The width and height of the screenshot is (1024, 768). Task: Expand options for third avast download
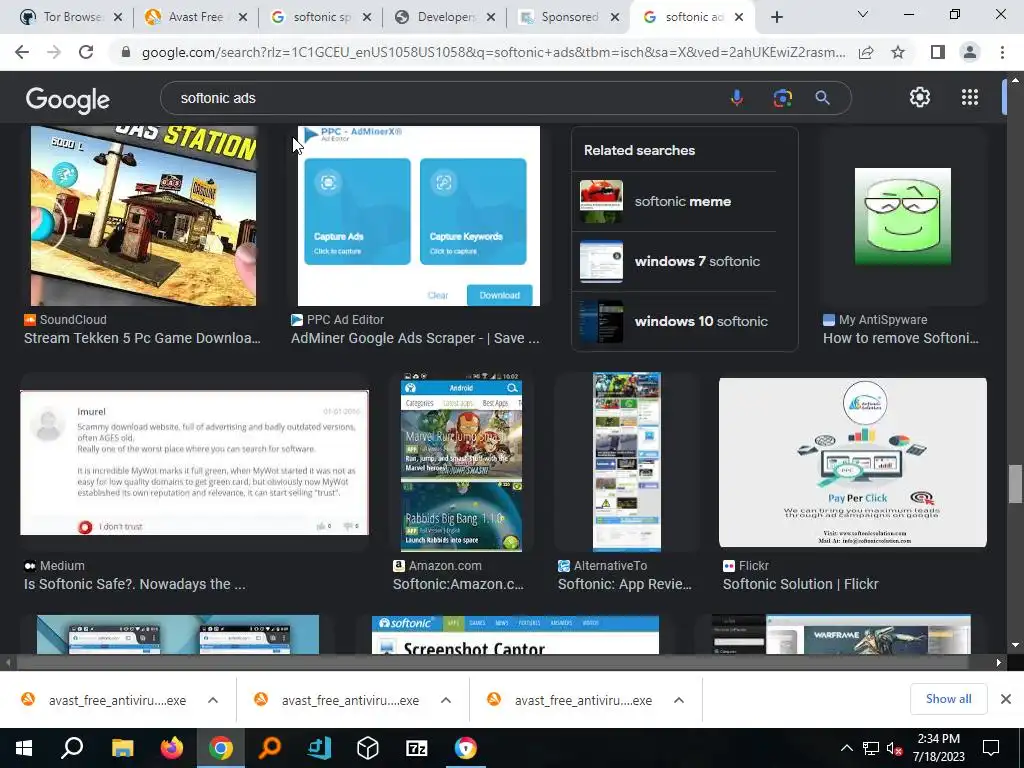(679, 700)
